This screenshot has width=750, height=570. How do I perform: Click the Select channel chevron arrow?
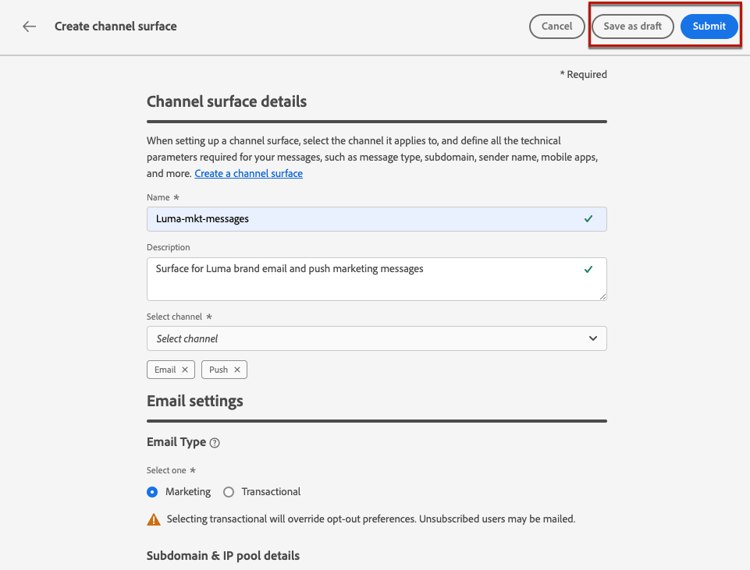(593, 339)
